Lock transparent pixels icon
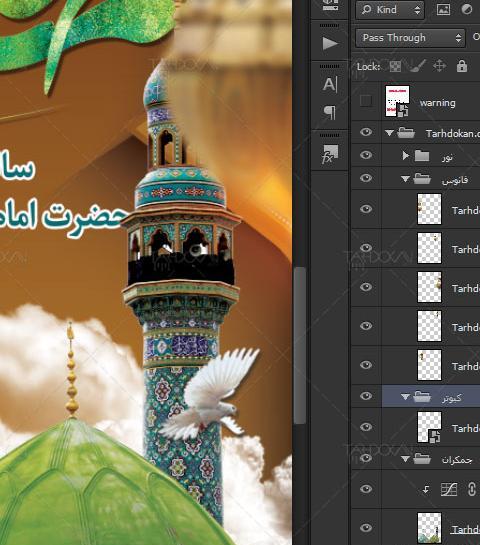The image size is (480, 545). [x=395, y=66]
